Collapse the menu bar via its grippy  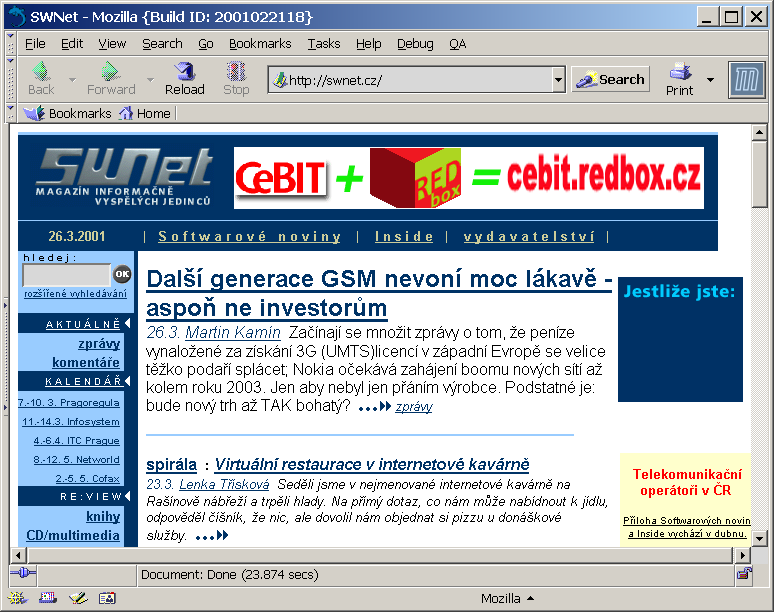point(10,43)
